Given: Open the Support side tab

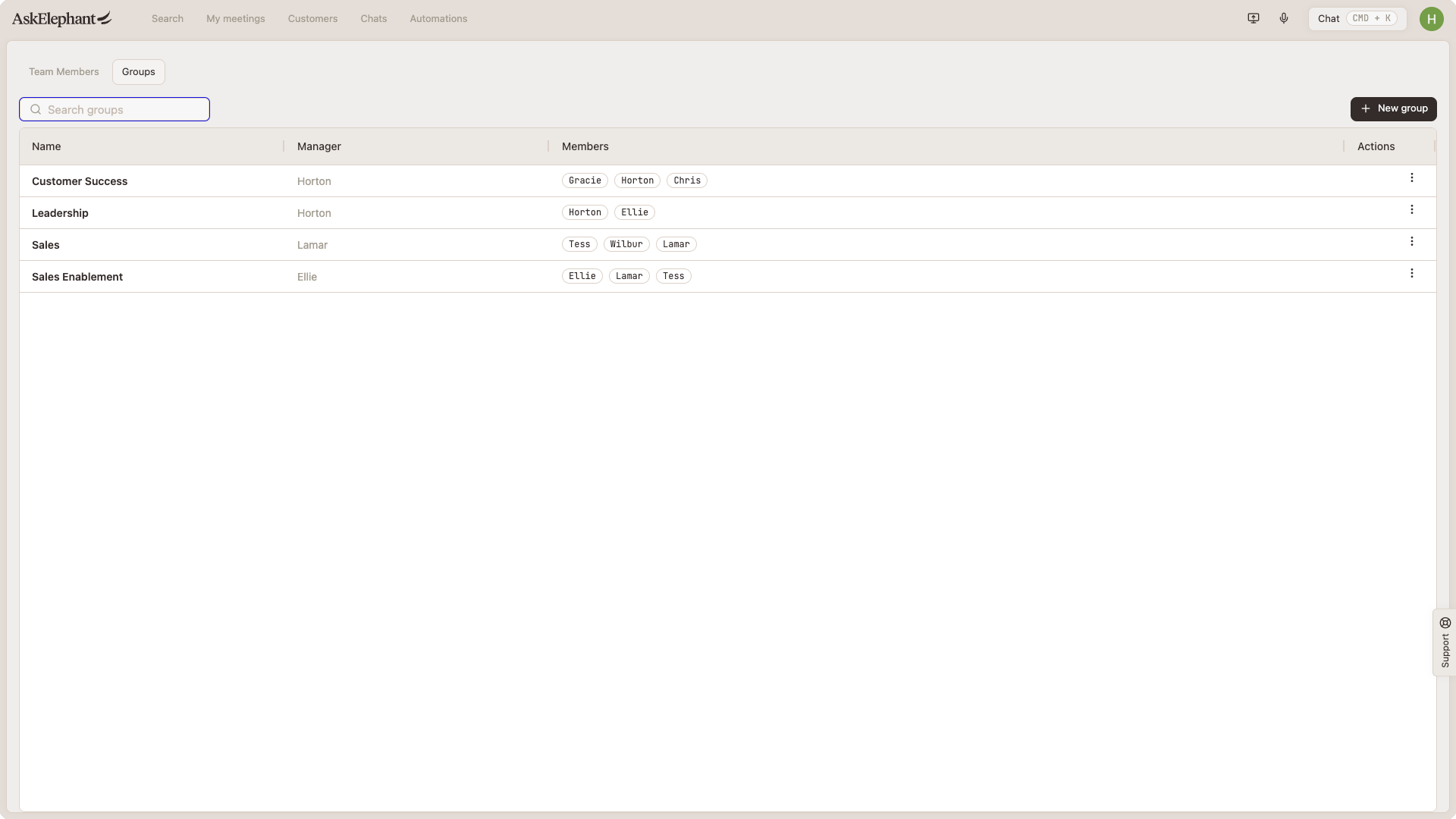Looking at the screenshot, I should click(1445, 642).
